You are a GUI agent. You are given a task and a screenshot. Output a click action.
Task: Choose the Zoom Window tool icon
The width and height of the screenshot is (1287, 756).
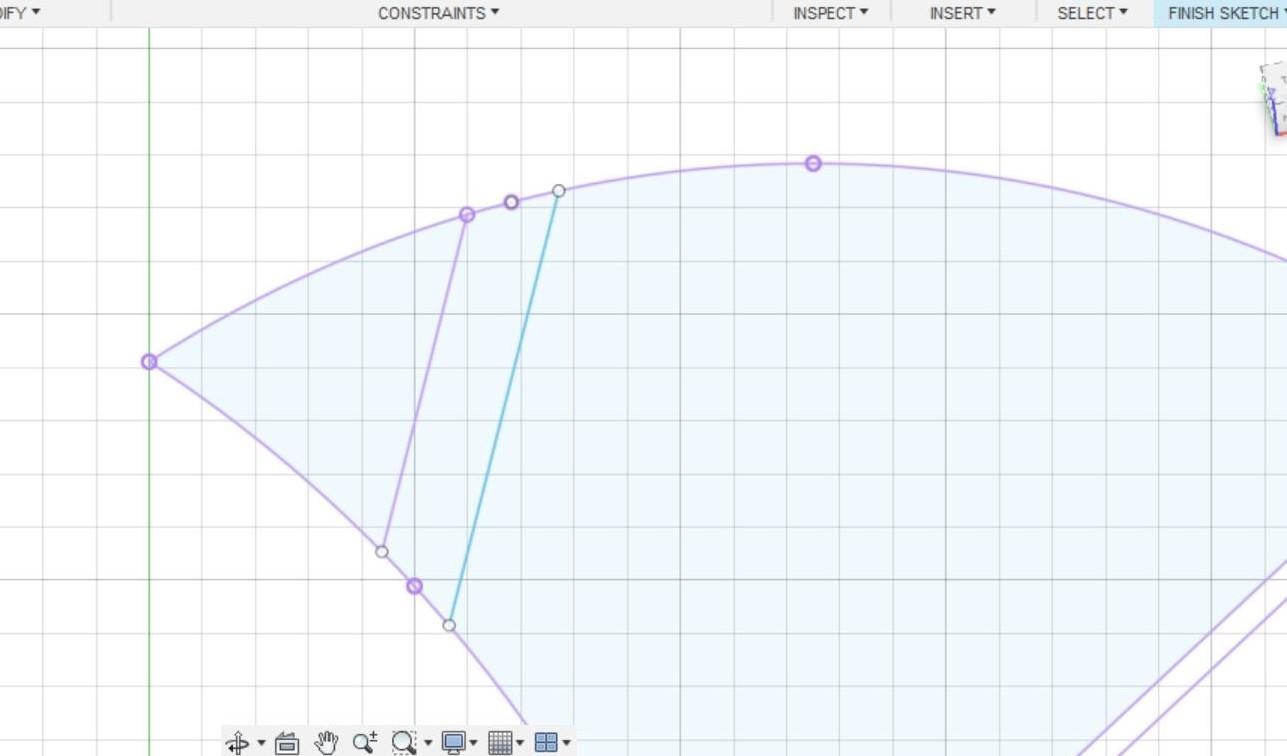403,742
